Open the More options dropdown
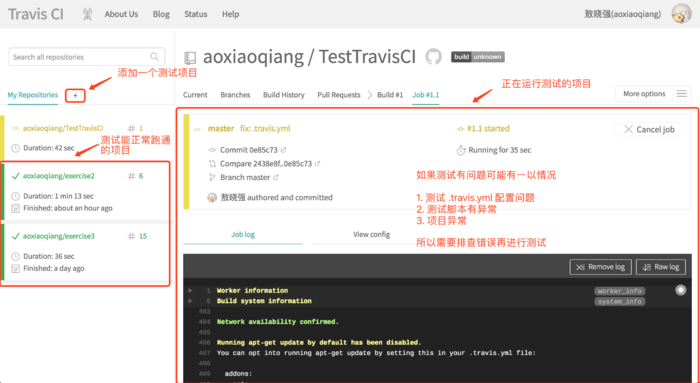 [x=644, y=94]
